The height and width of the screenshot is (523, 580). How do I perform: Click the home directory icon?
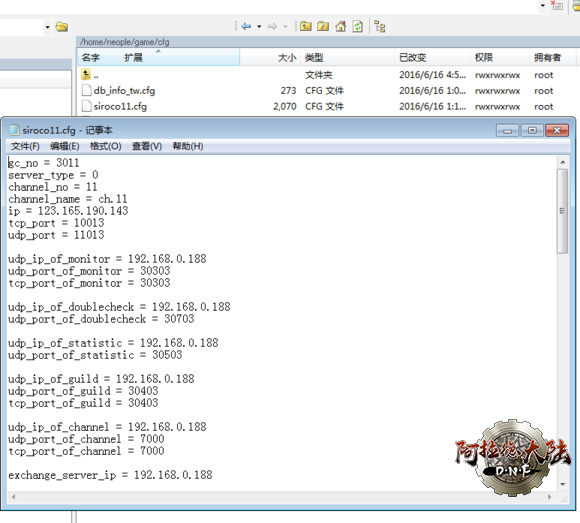point(340,26)
